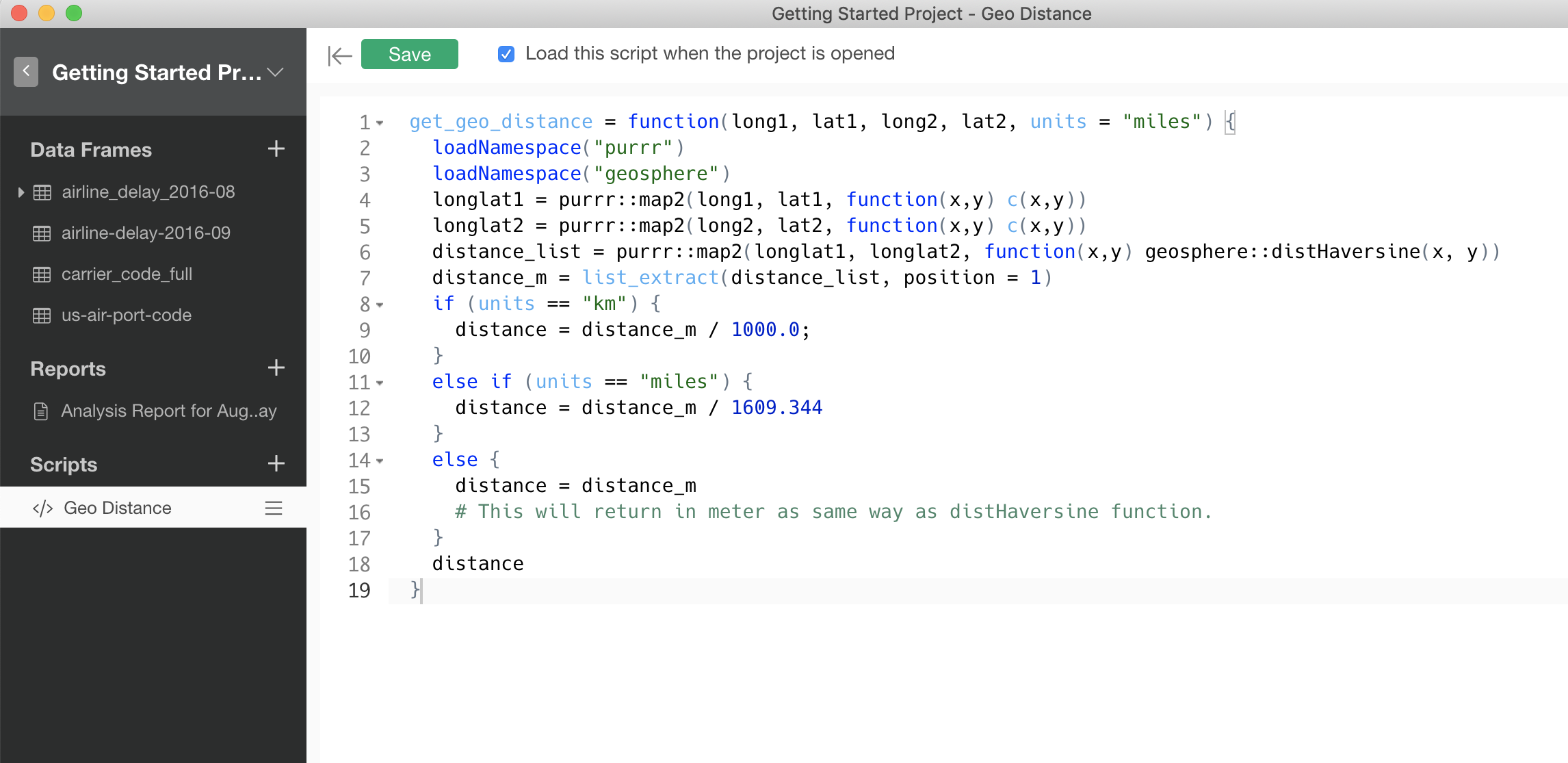Click the back arrow beside project name
1568x763 pixels.
coord(26,71)
